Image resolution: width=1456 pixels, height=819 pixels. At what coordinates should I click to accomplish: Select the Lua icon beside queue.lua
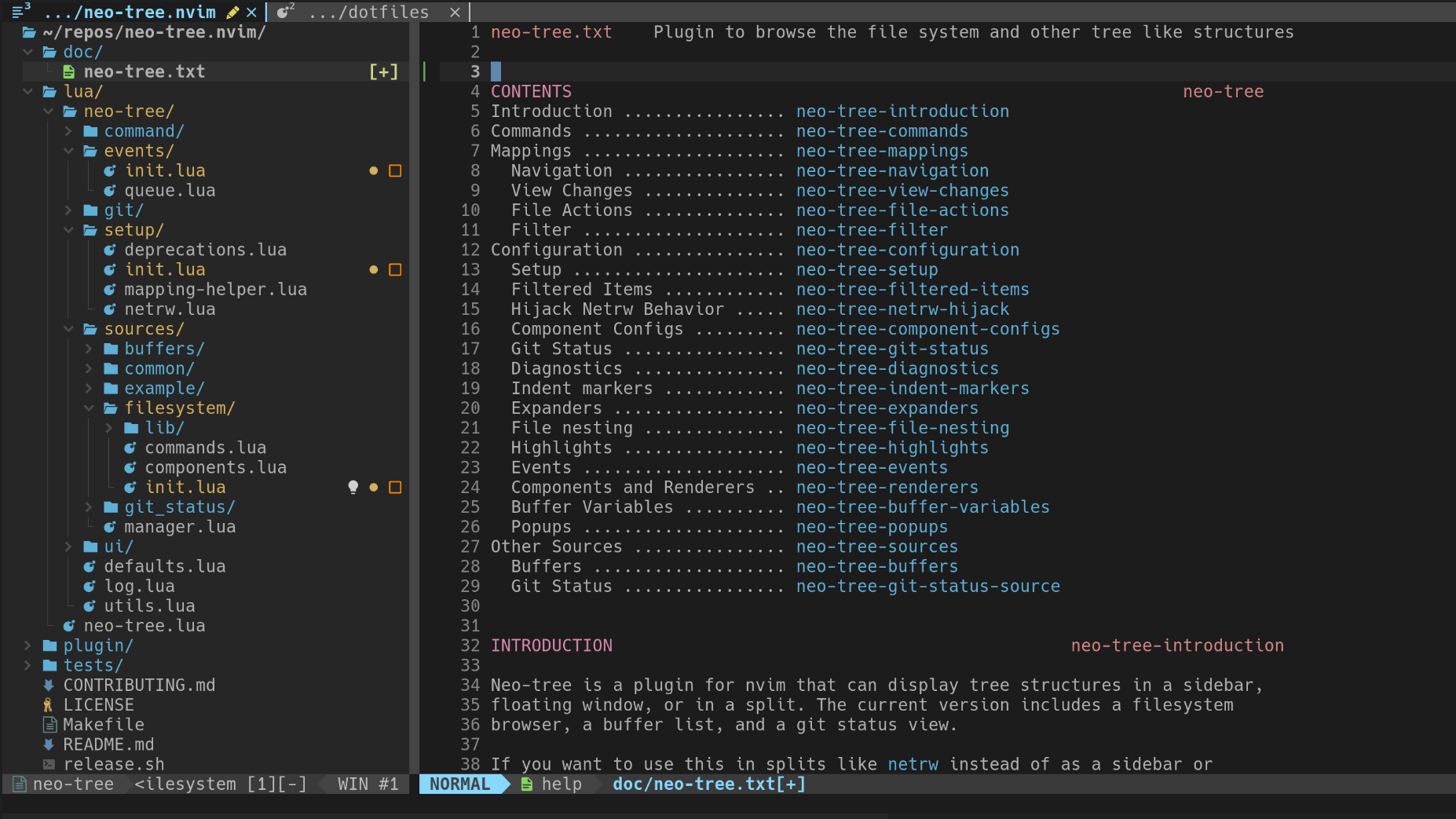pos(110,190)
